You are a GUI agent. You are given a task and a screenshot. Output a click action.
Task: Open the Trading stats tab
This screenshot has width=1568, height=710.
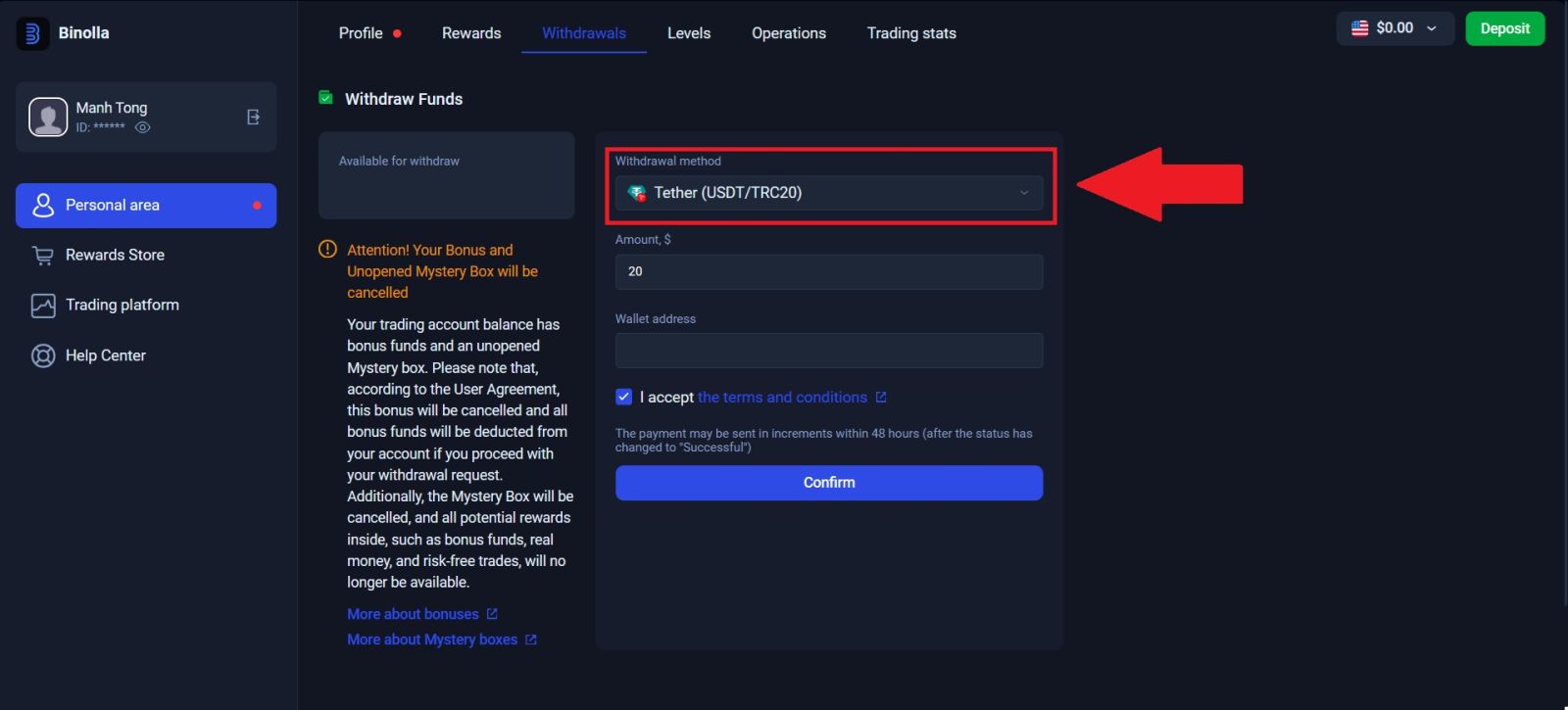tap(910, 33)
